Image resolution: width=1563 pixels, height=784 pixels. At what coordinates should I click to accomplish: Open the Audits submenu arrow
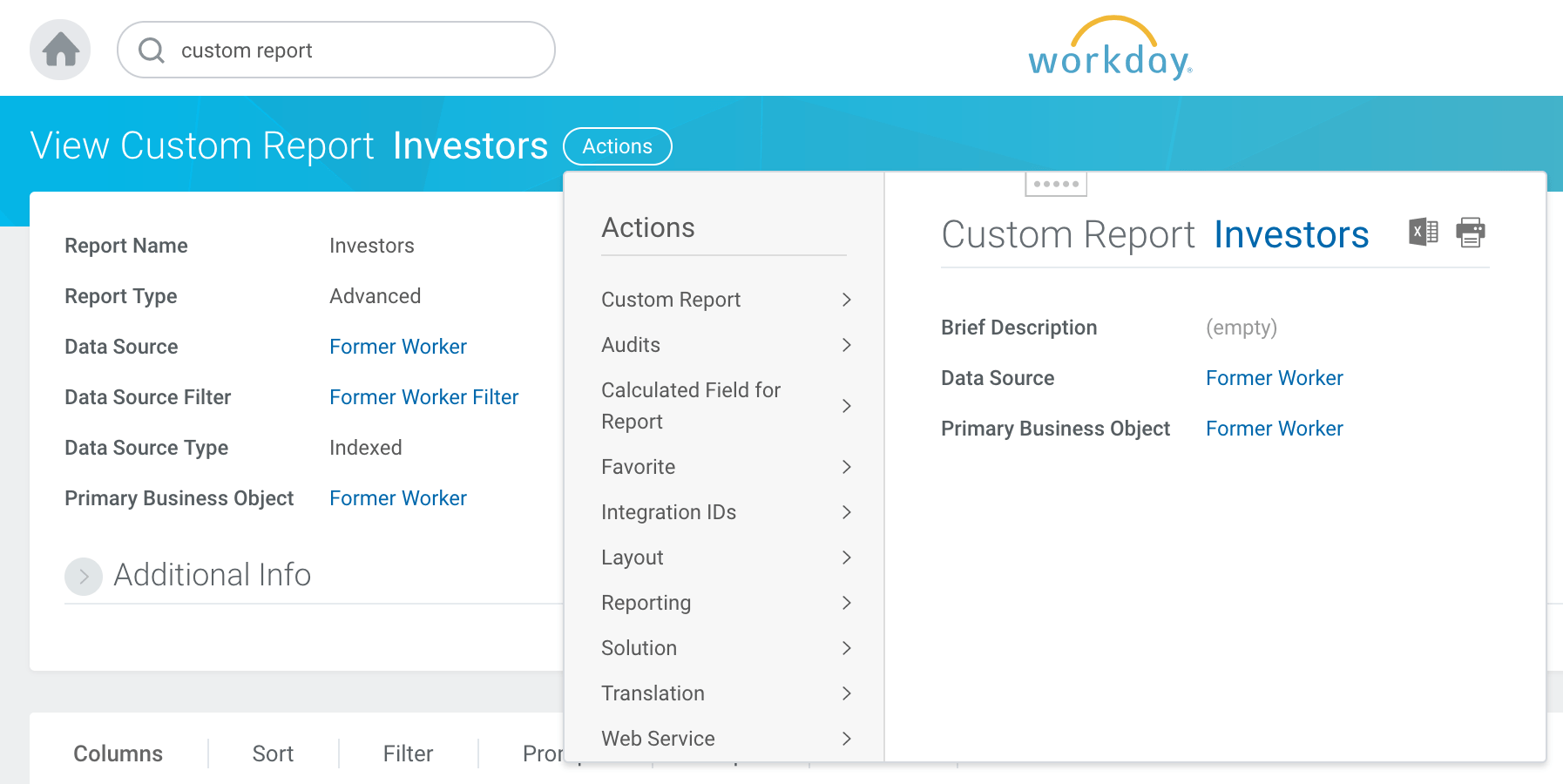846,345
